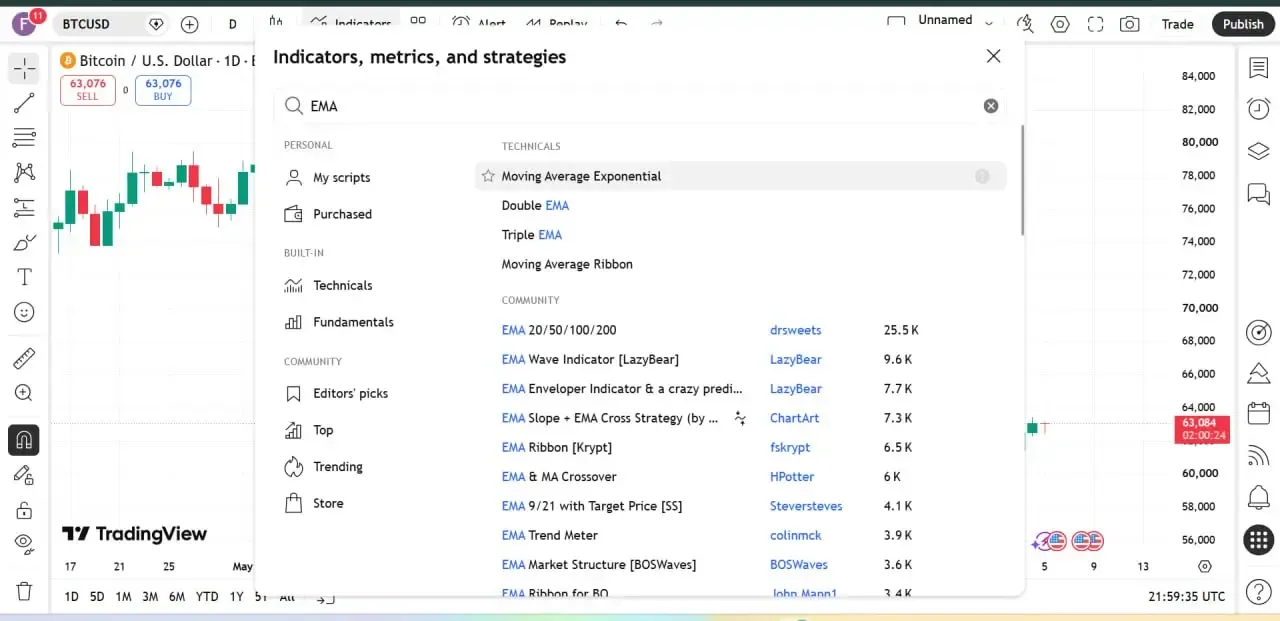Screen dimensions: 1280x621
Task: Click the quick search lightning icon
Action: pos(1025,24)
